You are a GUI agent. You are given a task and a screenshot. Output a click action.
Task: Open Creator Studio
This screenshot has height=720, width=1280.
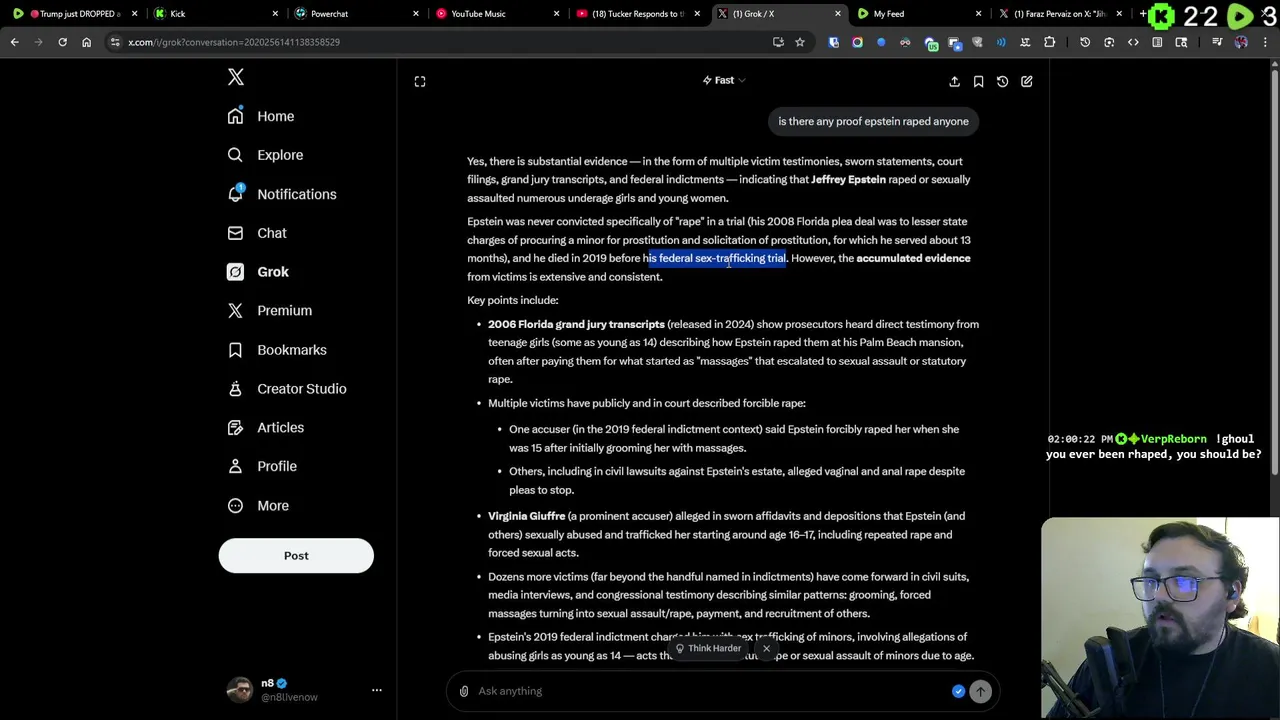[x=287, y=389]
